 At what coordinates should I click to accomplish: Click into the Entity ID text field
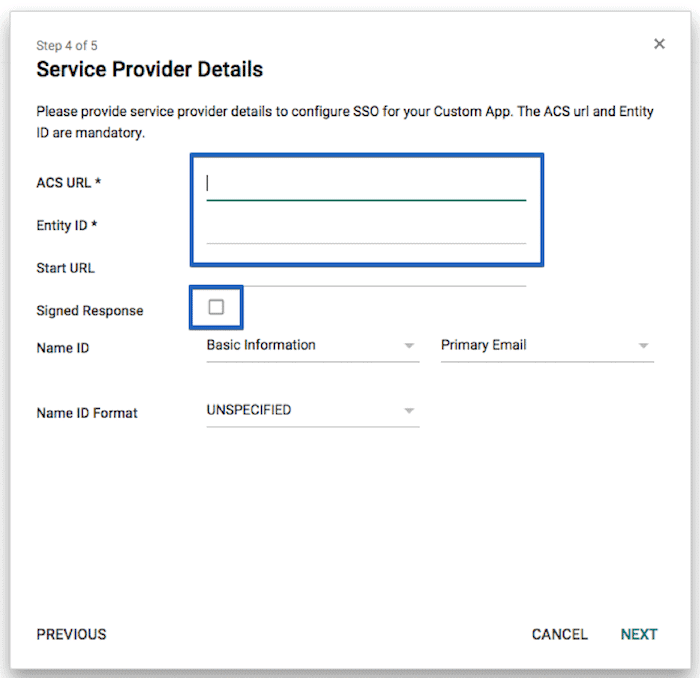coord(366,231)
